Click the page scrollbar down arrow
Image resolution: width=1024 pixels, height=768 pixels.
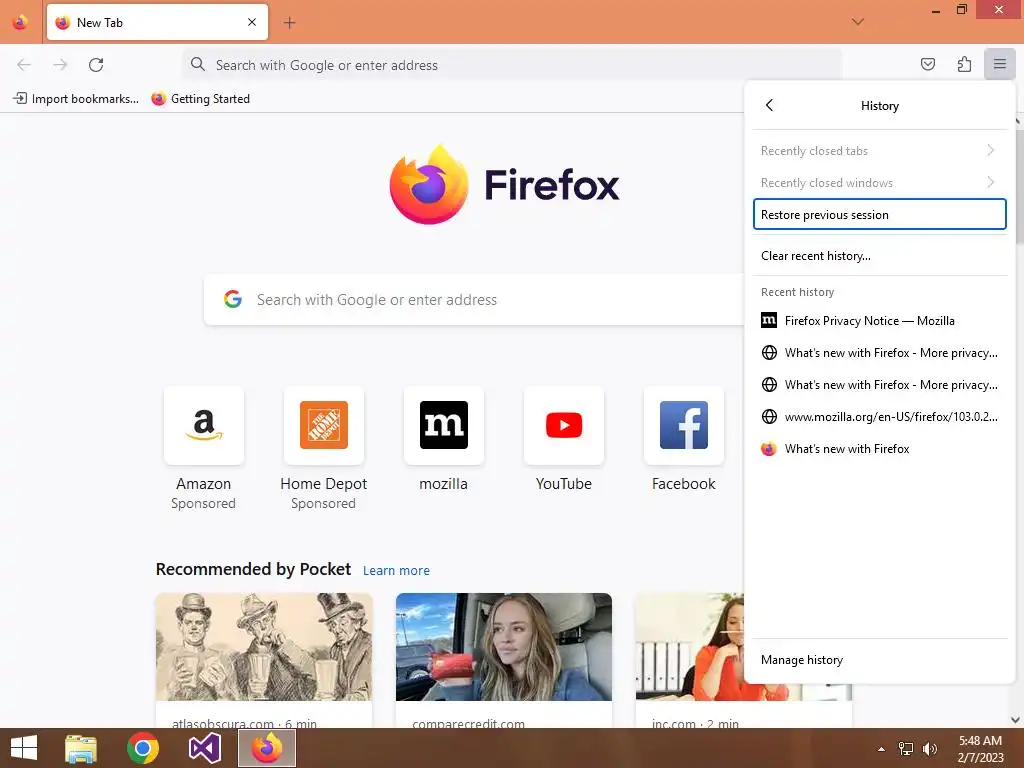[x=1016, y=720]
